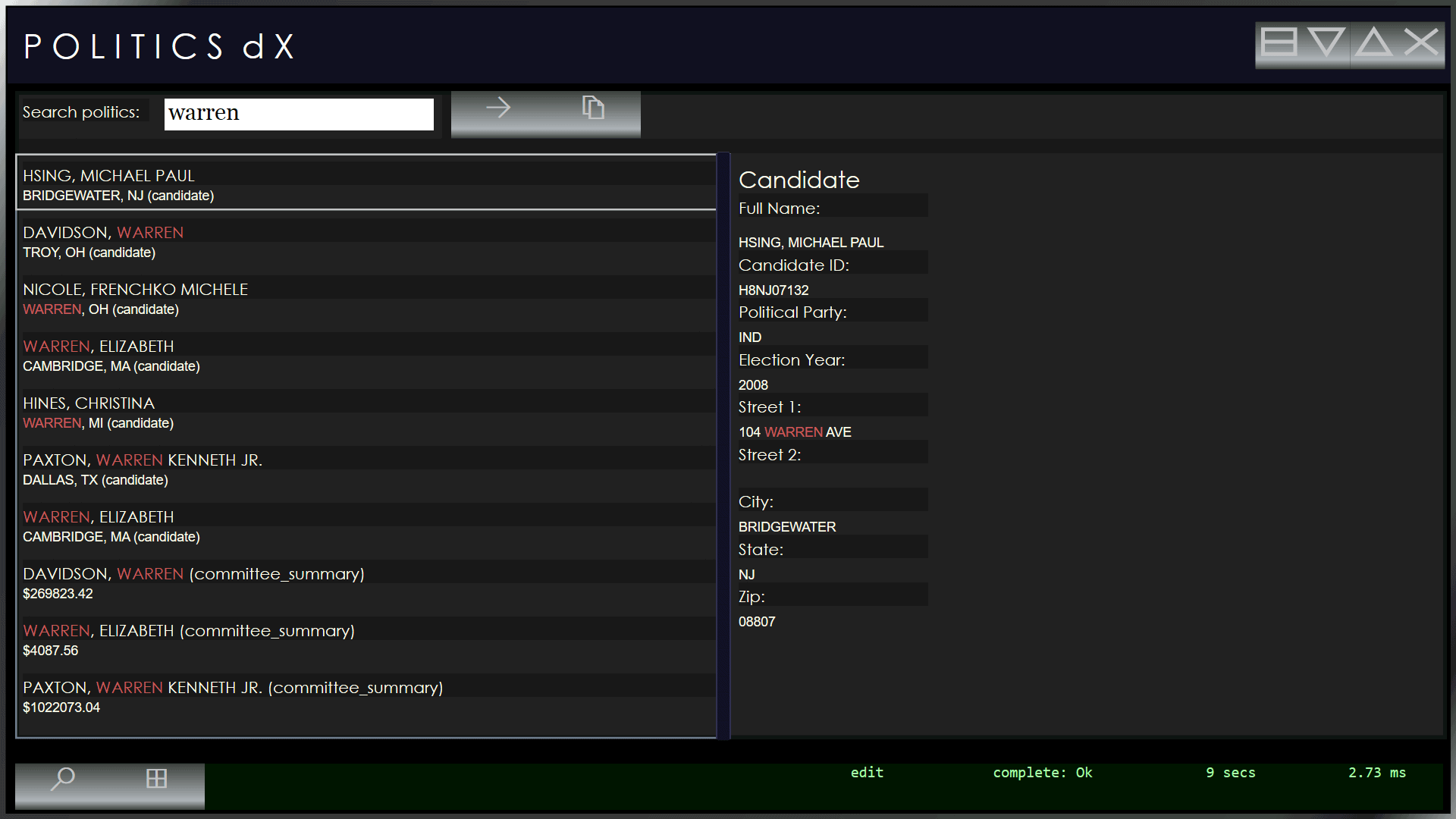Click the edit status text
Image resolution: width=1456 pixels, height=819 pixels.
click(867, 773)
